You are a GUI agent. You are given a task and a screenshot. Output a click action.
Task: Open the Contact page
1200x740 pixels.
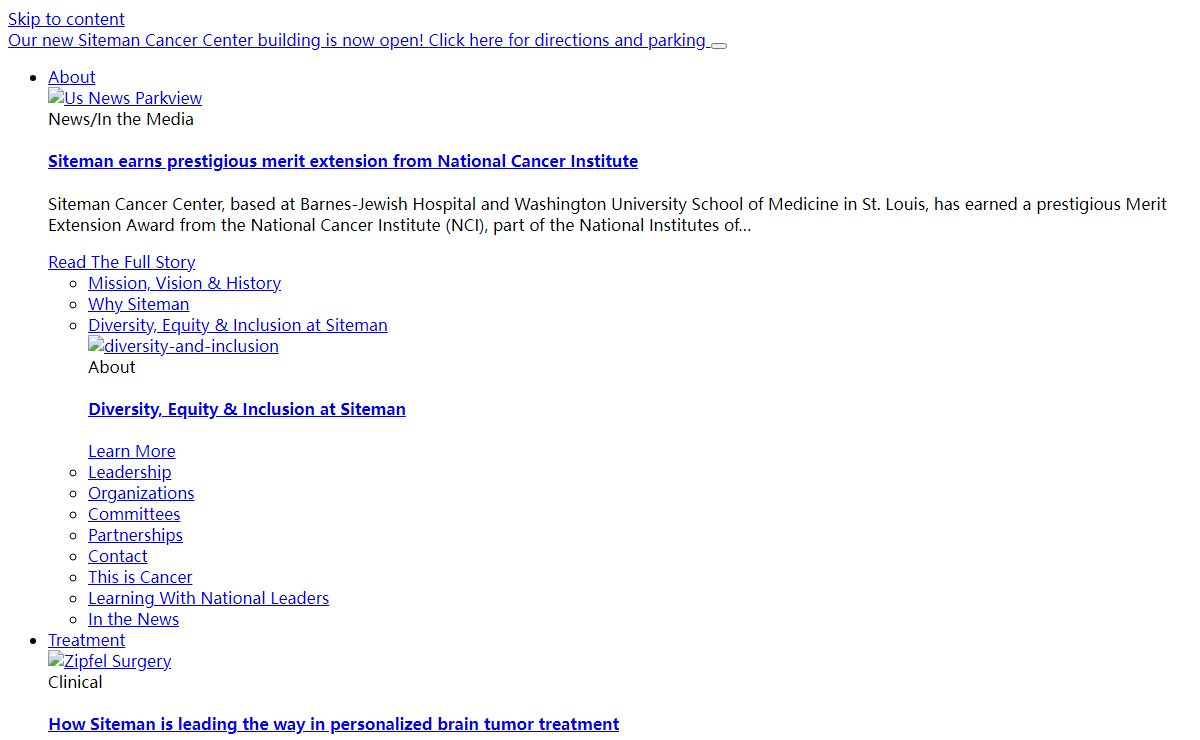click(118, 556)
